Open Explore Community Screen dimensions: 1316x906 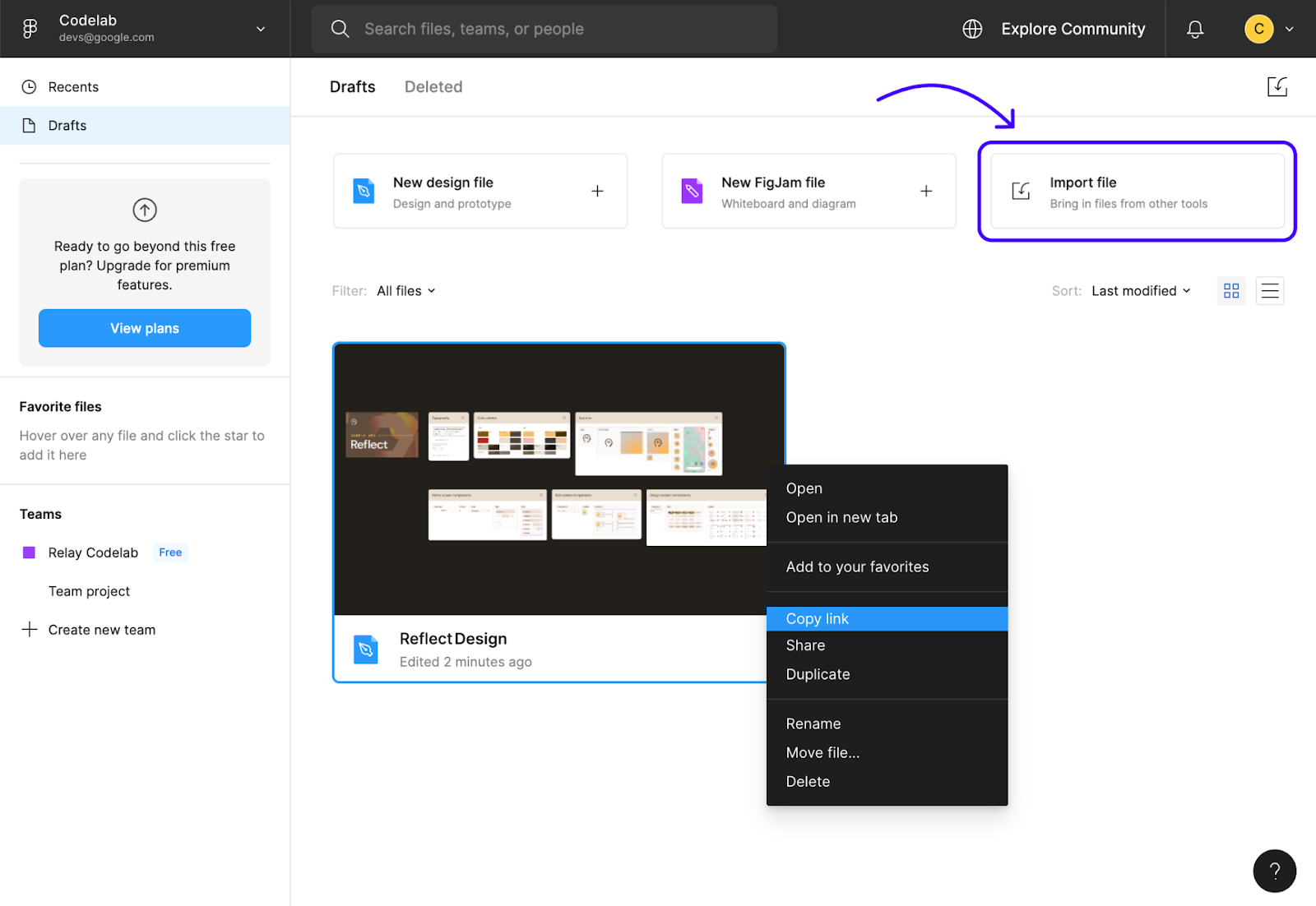pos(1073,29)
